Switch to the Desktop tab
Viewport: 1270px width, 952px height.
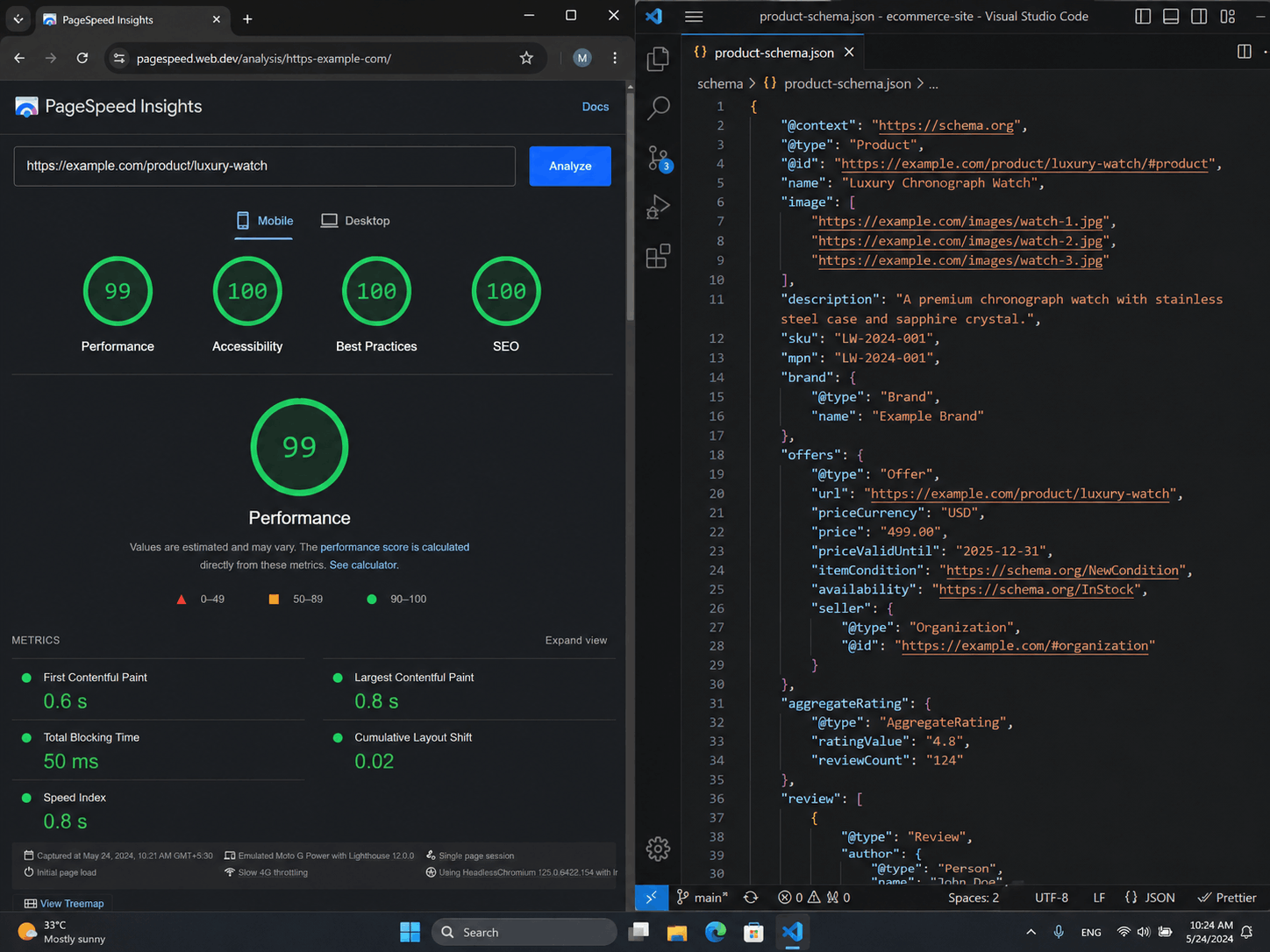pyautogui.click(x=355, y=221)
